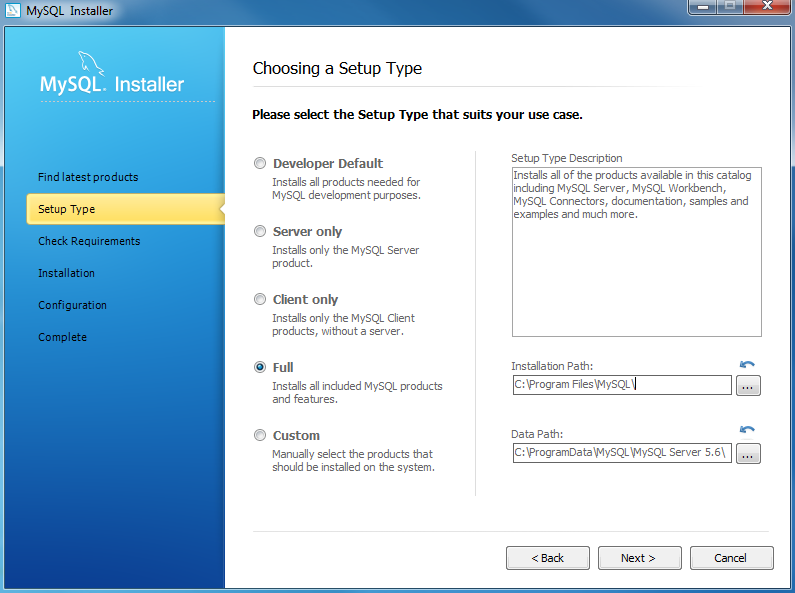The width and height of the screenshot is (795, 593).
Task: Click the 'Please select the Setup Type' instruction
Action: pyautogui.click(x=417, y=115)
